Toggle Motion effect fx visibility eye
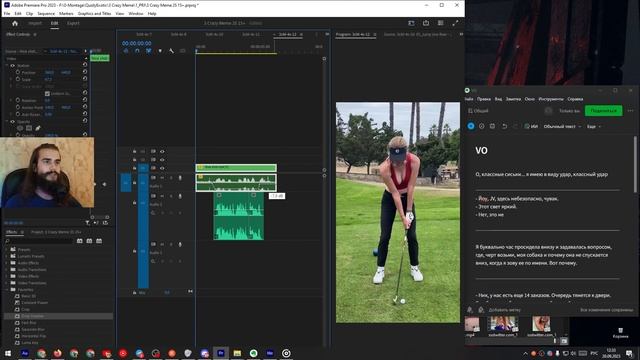This screenshot has height=360, width=640. tap(13, 65)
